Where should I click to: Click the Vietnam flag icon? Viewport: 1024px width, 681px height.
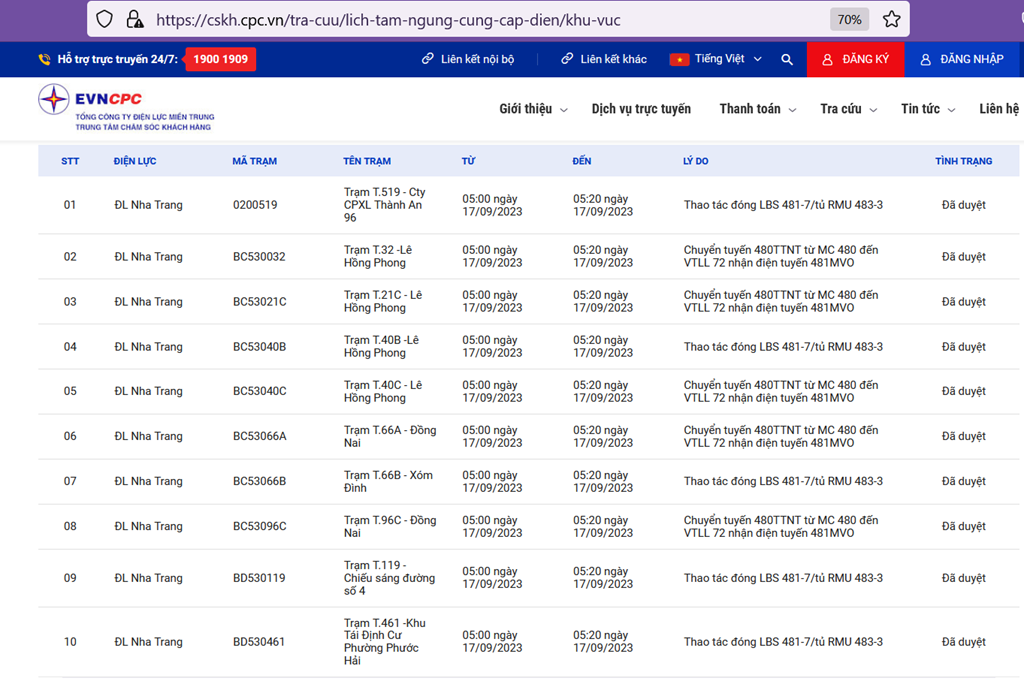point(679,59)
